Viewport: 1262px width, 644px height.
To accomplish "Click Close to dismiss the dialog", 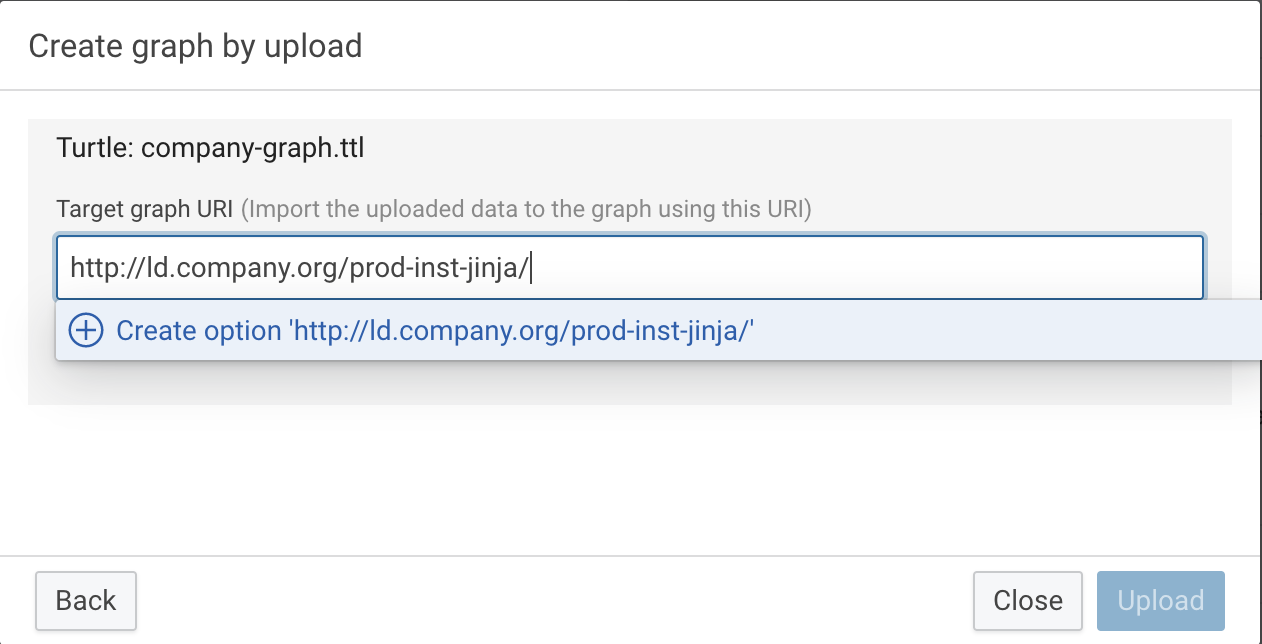I will coord(1028,600).
